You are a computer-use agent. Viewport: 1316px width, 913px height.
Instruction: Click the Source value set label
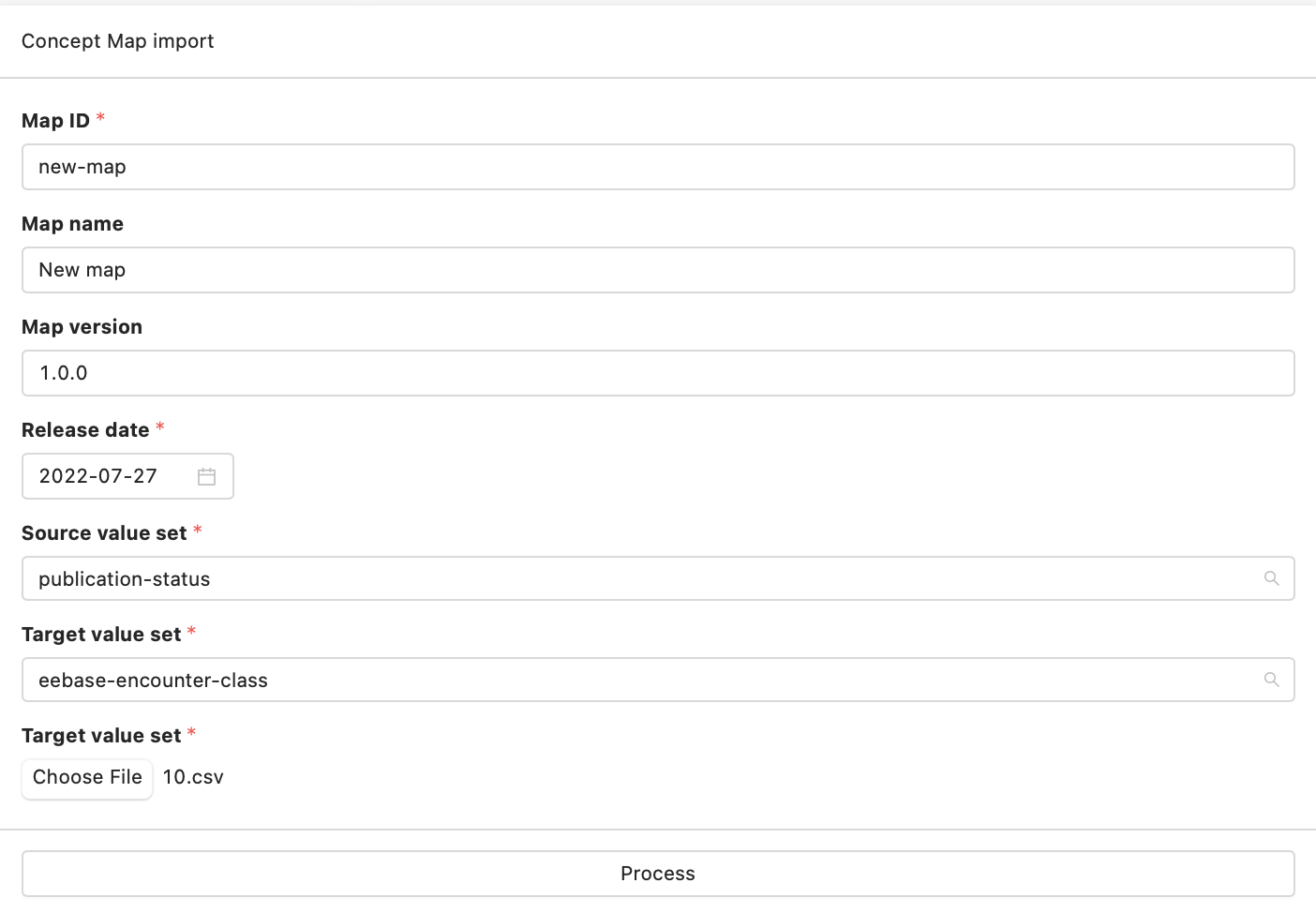pyautogui.click(x=104, y=533)
